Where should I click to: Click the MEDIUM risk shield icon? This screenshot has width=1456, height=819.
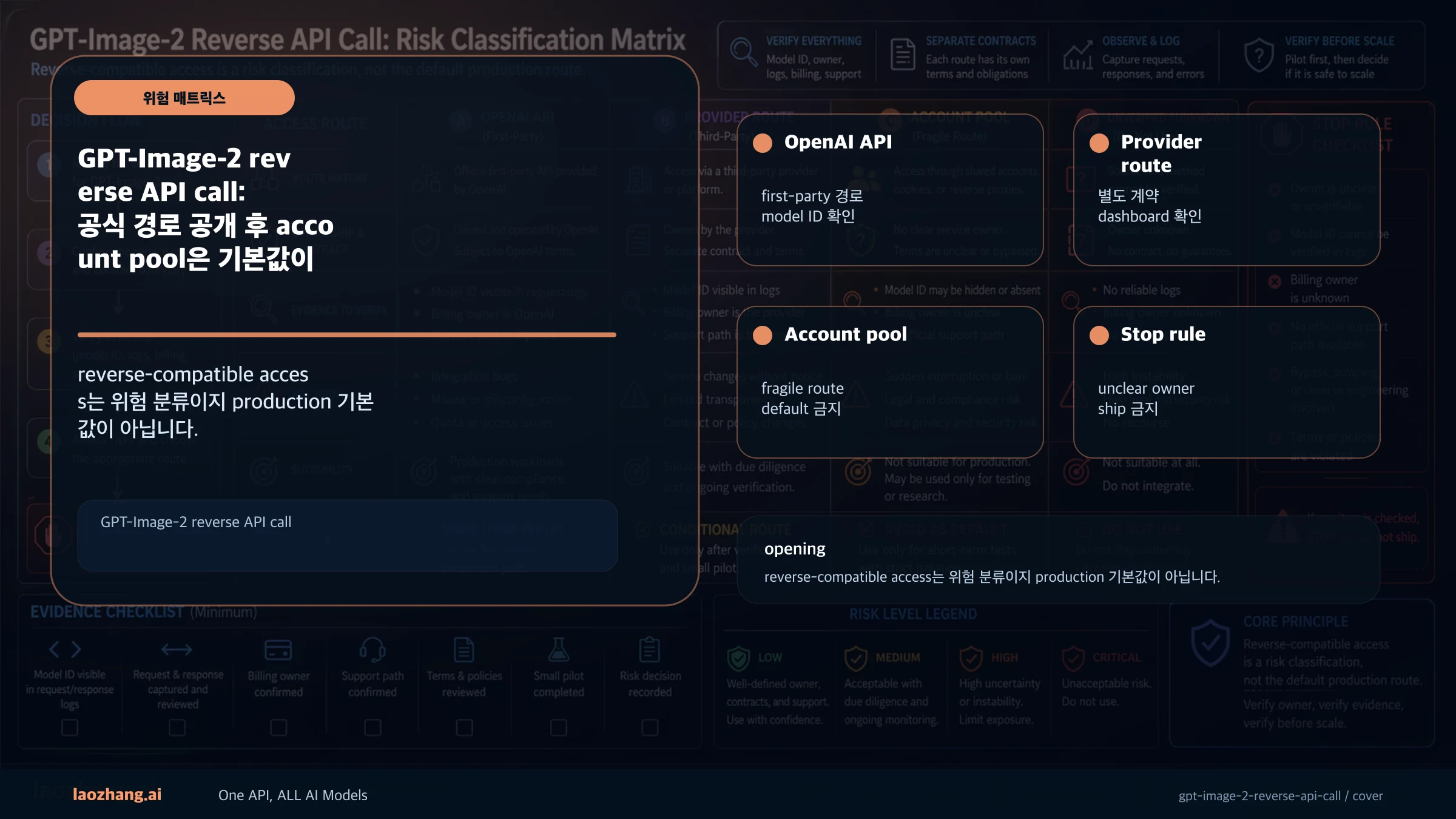855,658
